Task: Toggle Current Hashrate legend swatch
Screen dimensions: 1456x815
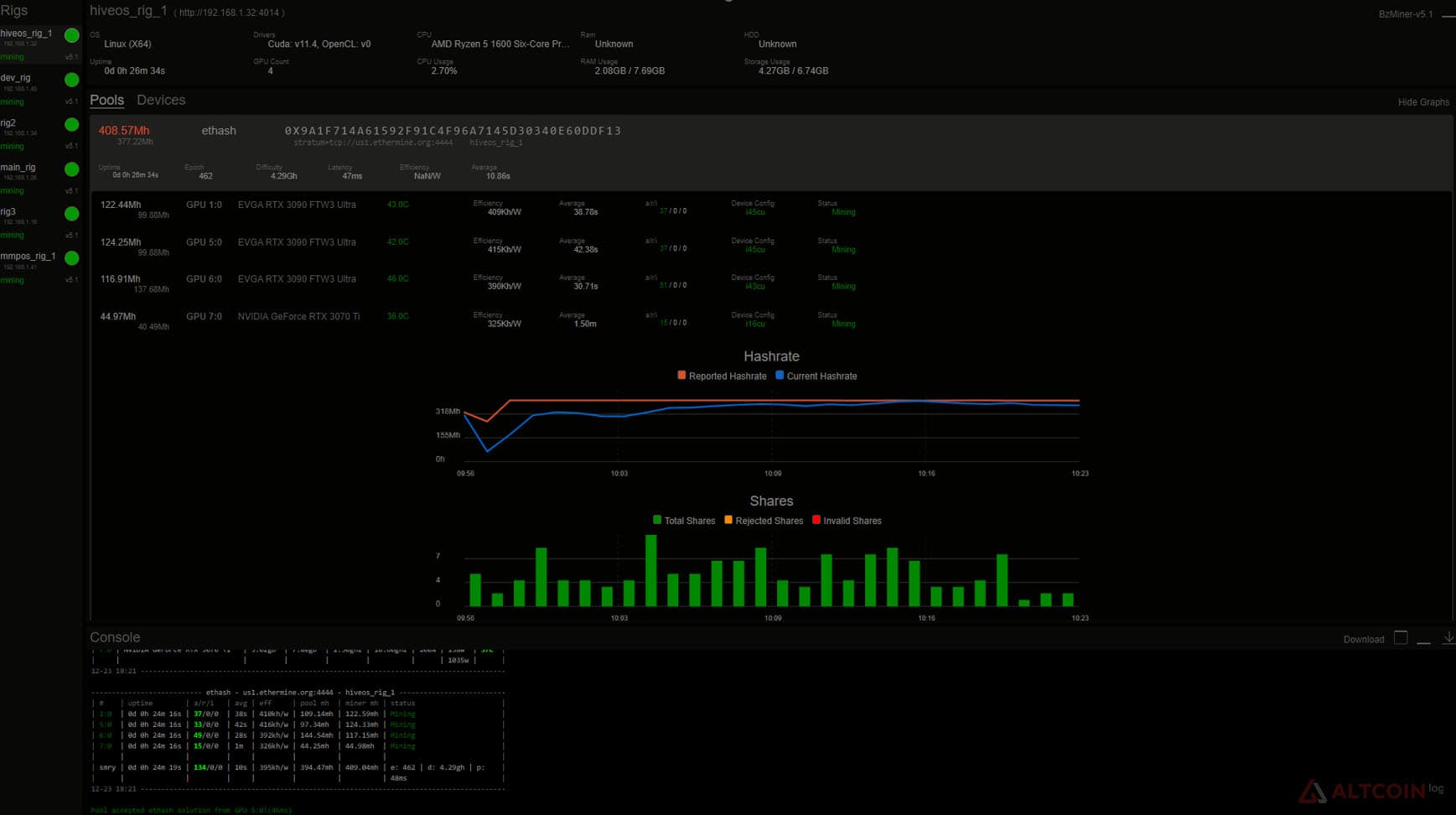Action: click(780, 376)
